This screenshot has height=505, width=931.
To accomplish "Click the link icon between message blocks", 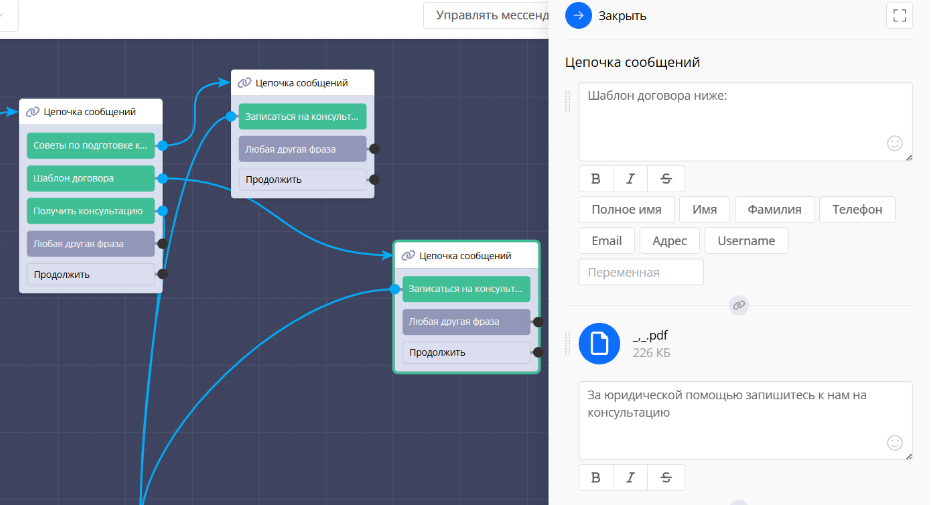I will (x=739, y=305).
